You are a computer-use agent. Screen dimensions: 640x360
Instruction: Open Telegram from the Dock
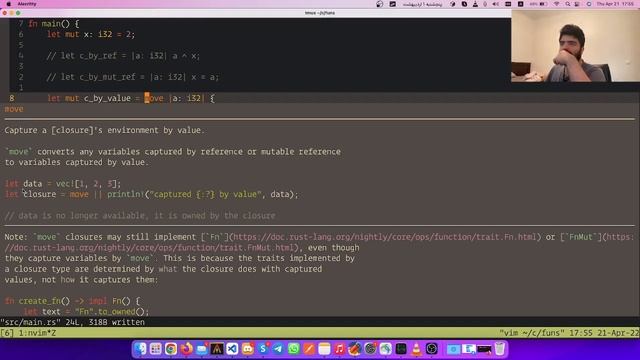[278, 349]
